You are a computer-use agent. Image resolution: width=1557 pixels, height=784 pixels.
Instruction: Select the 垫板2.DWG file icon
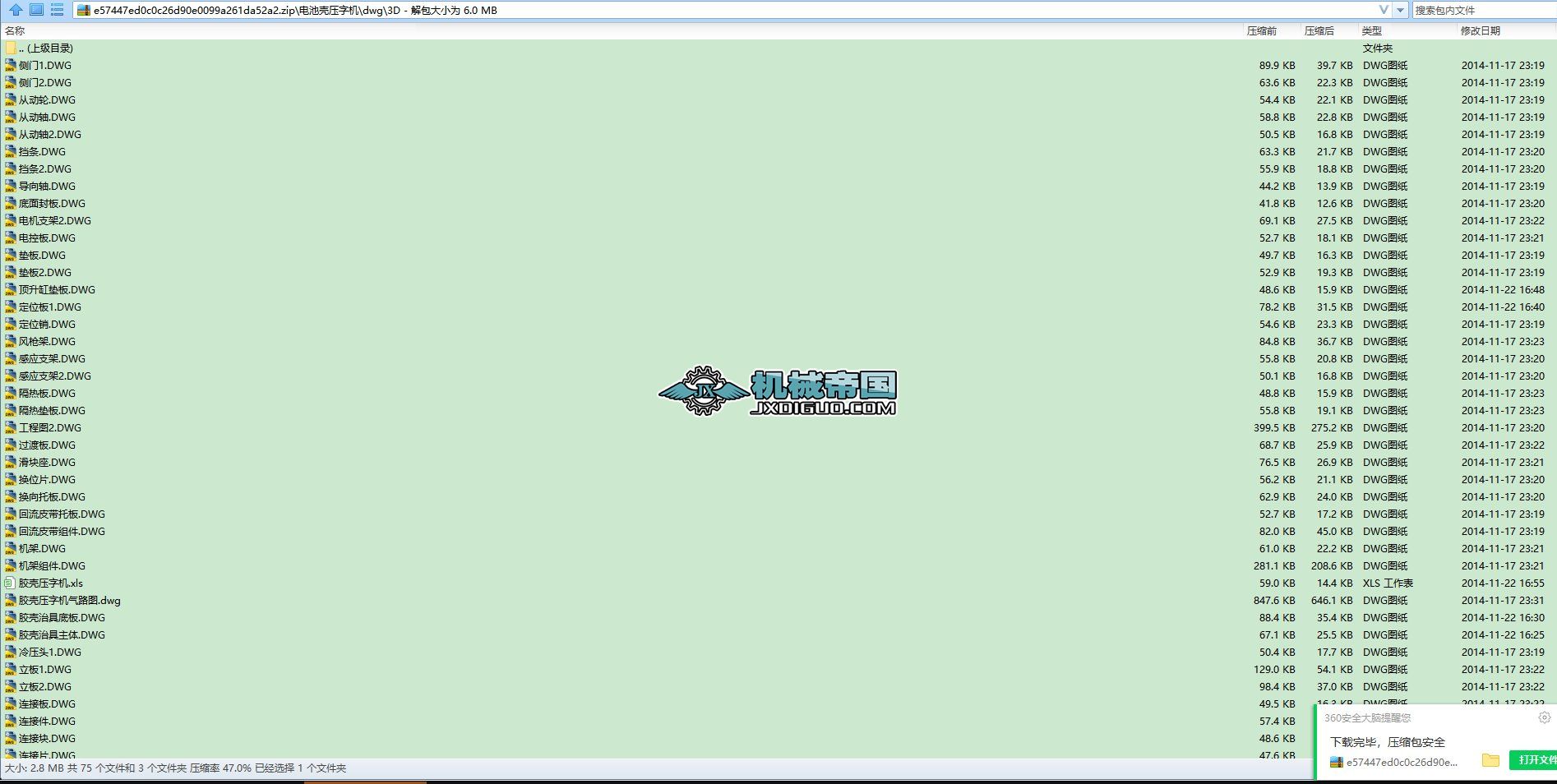point(10,272)
